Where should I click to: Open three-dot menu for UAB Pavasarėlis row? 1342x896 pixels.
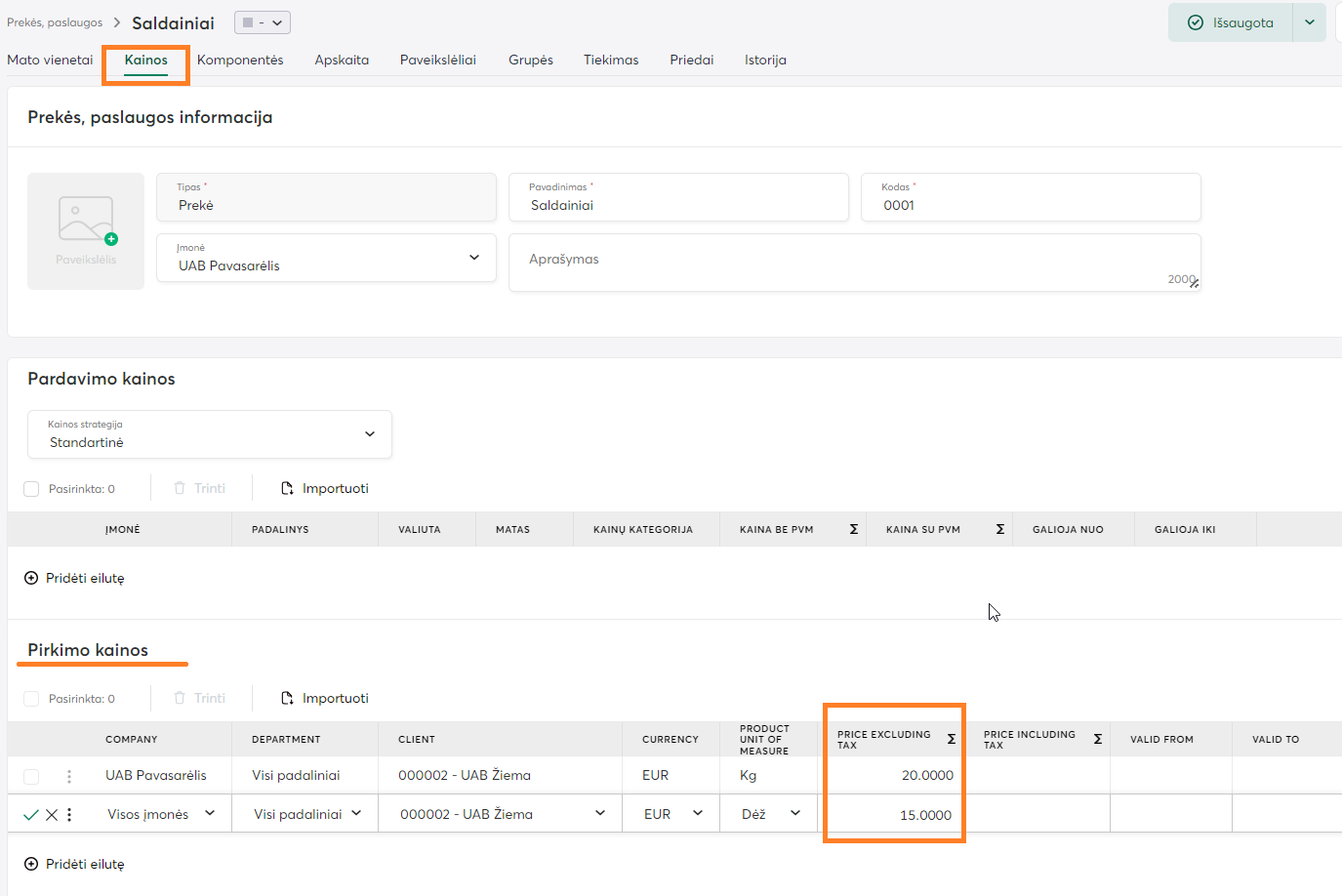tap(69, 776)
